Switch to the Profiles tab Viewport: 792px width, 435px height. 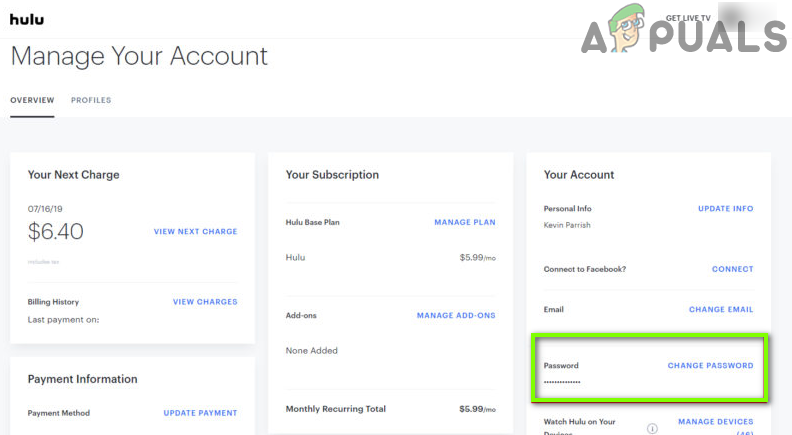pos(91,101)
